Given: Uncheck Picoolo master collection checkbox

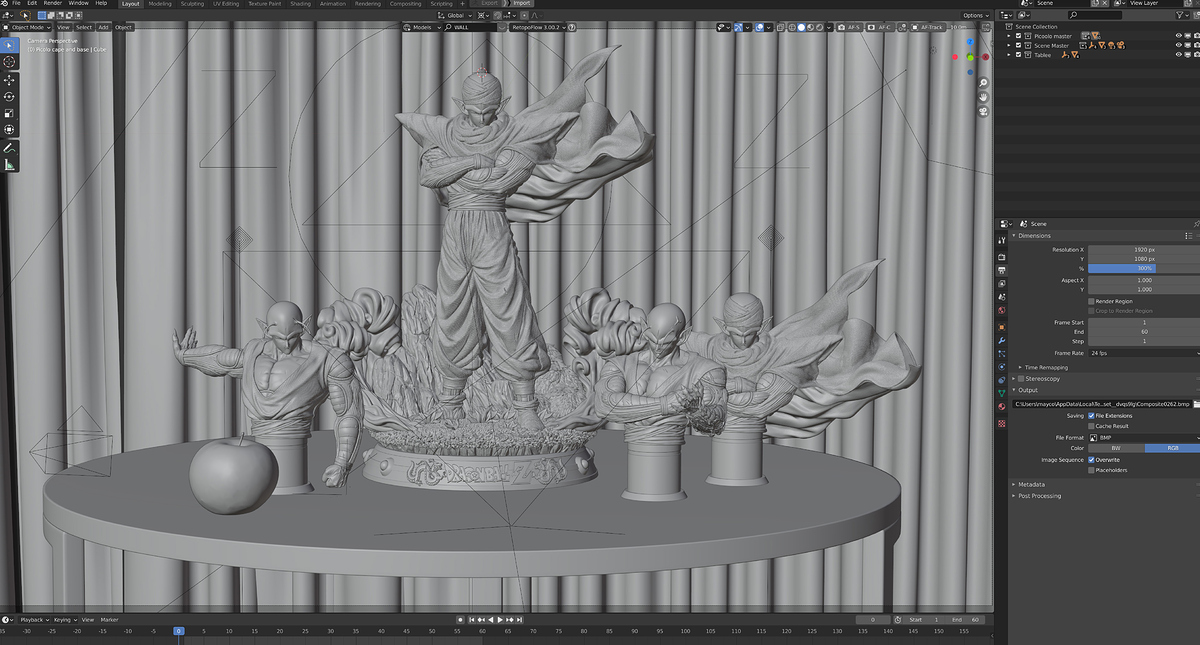Looking at the screenshot, I should click(1018, 36).
